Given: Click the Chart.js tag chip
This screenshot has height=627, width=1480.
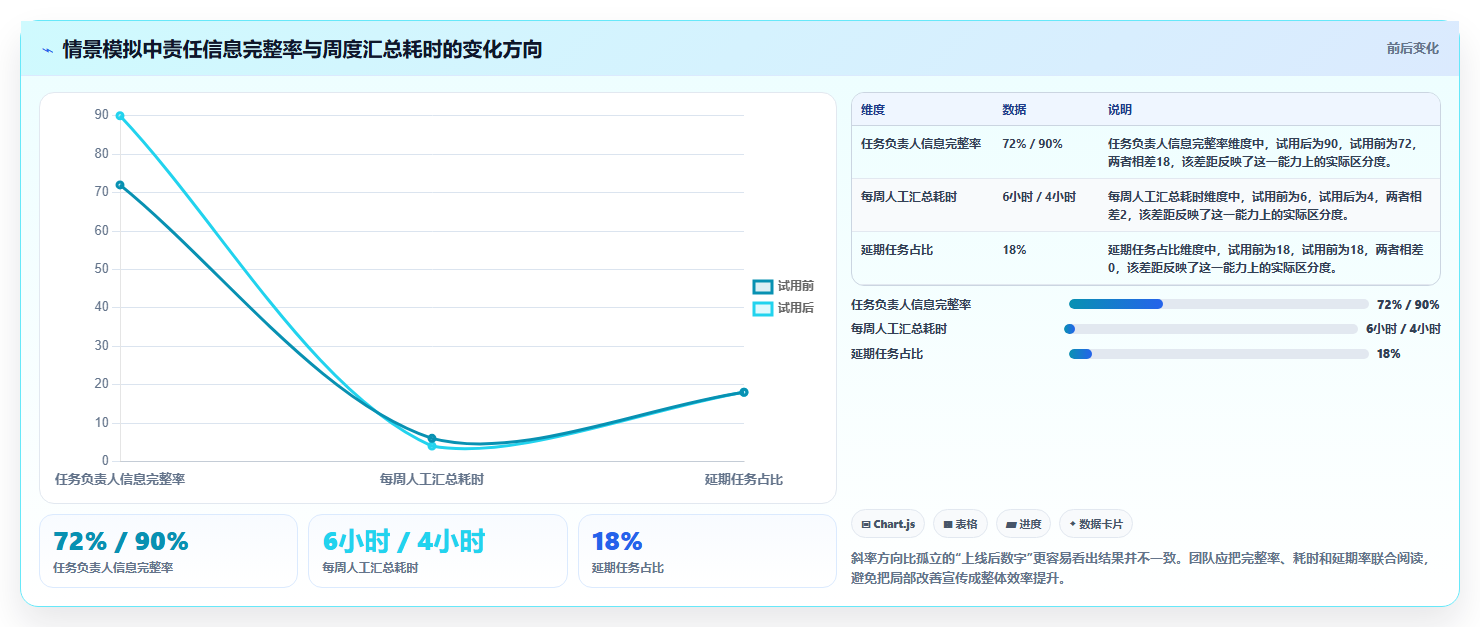Looking at the screenshot, I should pyautogui.click(x=888, y=524).
